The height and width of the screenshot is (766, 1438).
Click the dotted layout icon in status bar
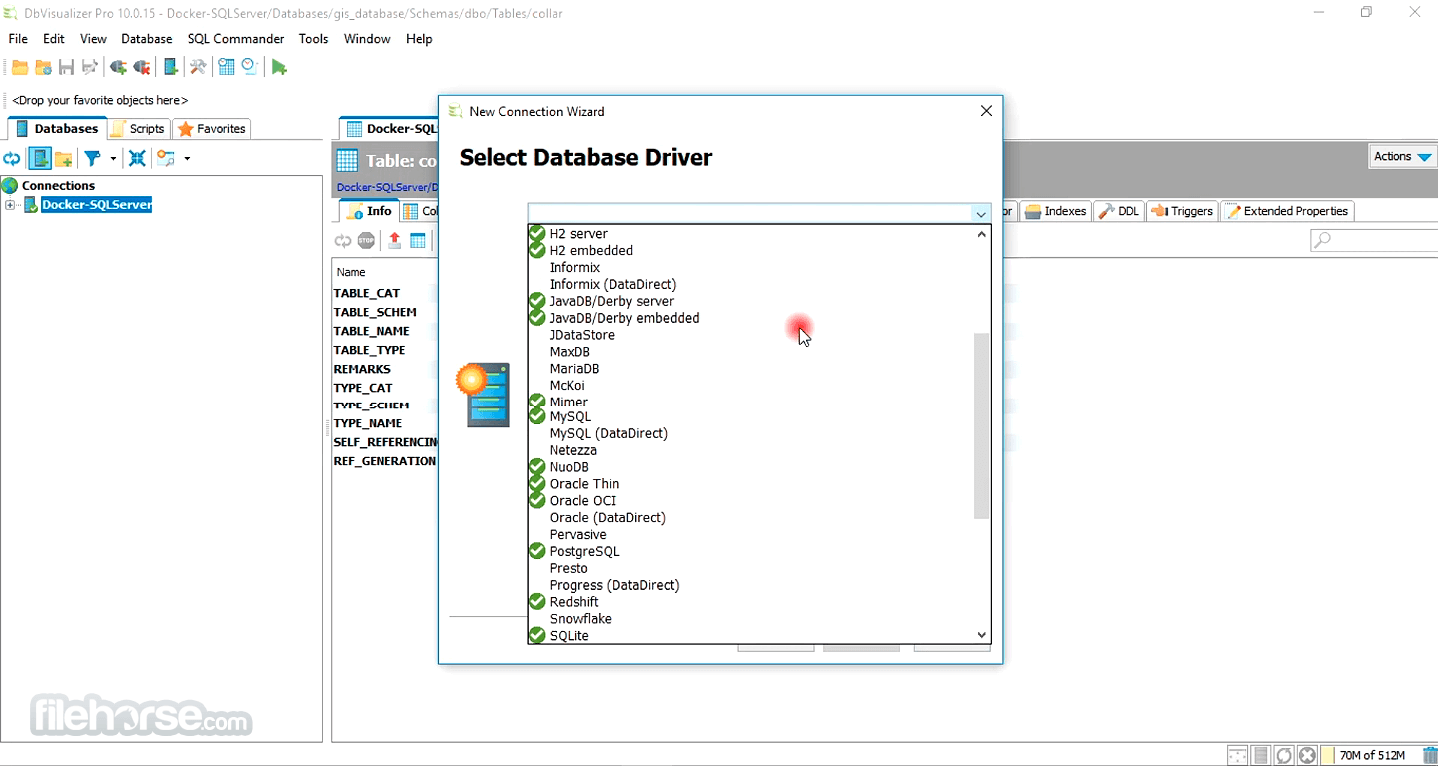click(x=1237, y=755)
